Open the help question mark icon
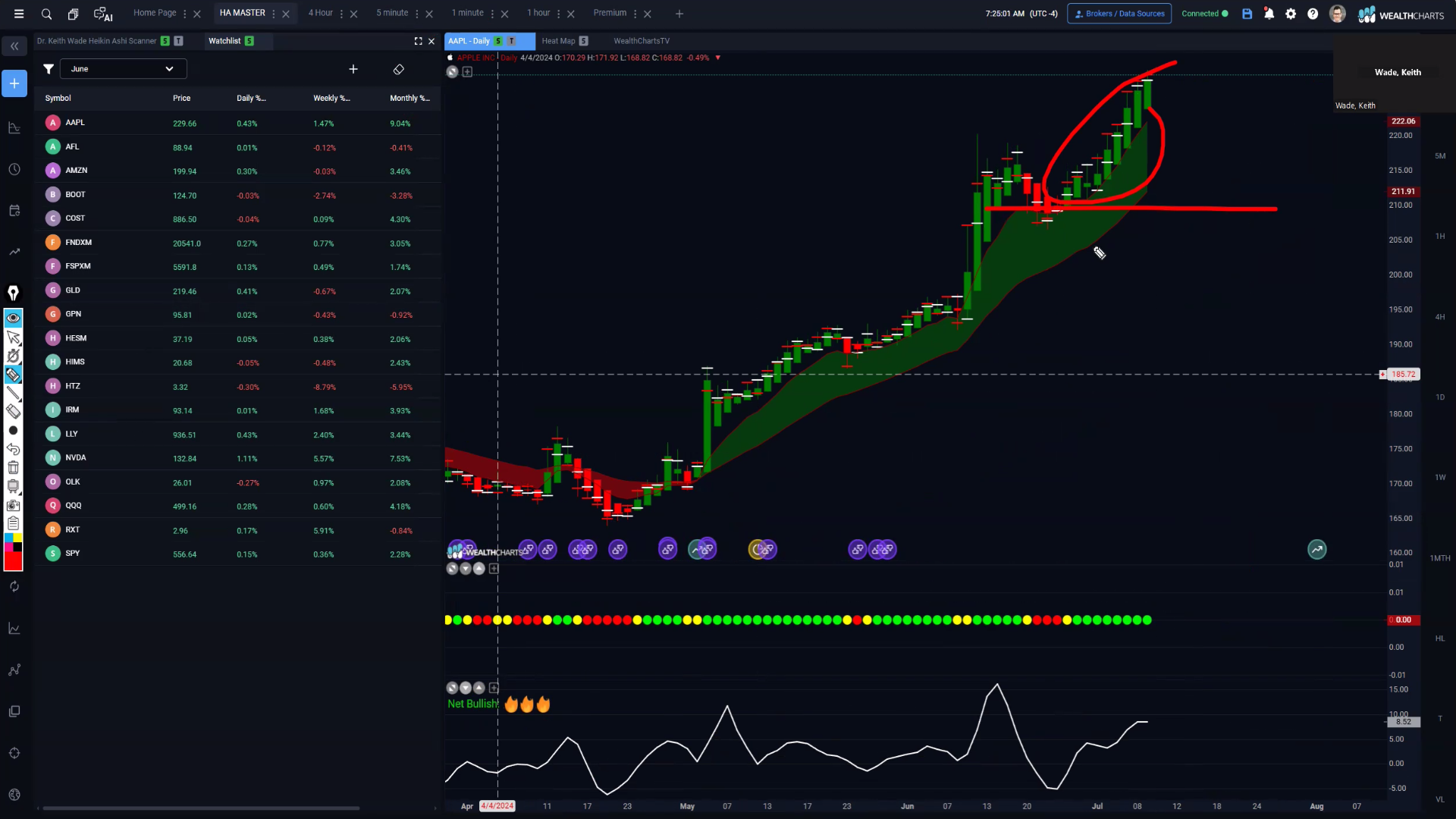Viewport: 1456px width, 819px height. click(1313, 14)
